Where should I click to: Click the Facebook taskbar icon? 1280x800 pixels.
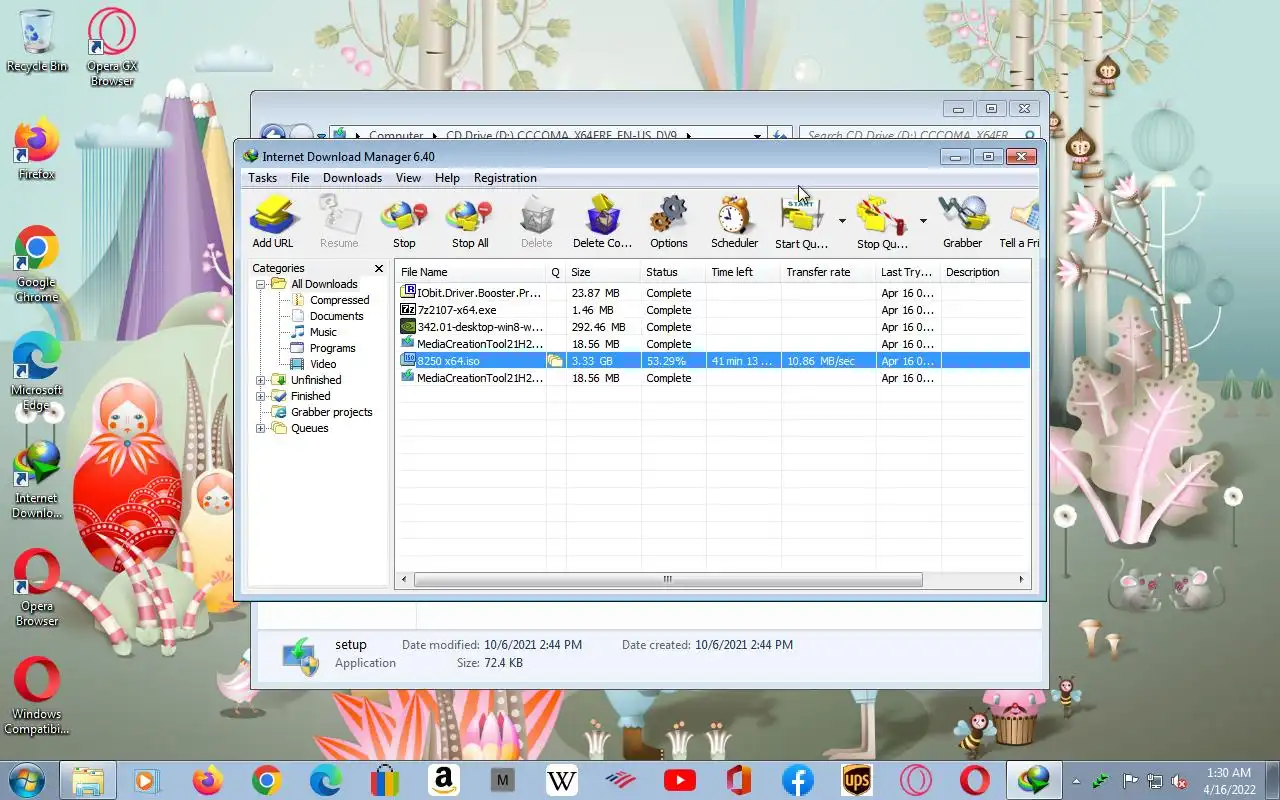tap(798, 780)
